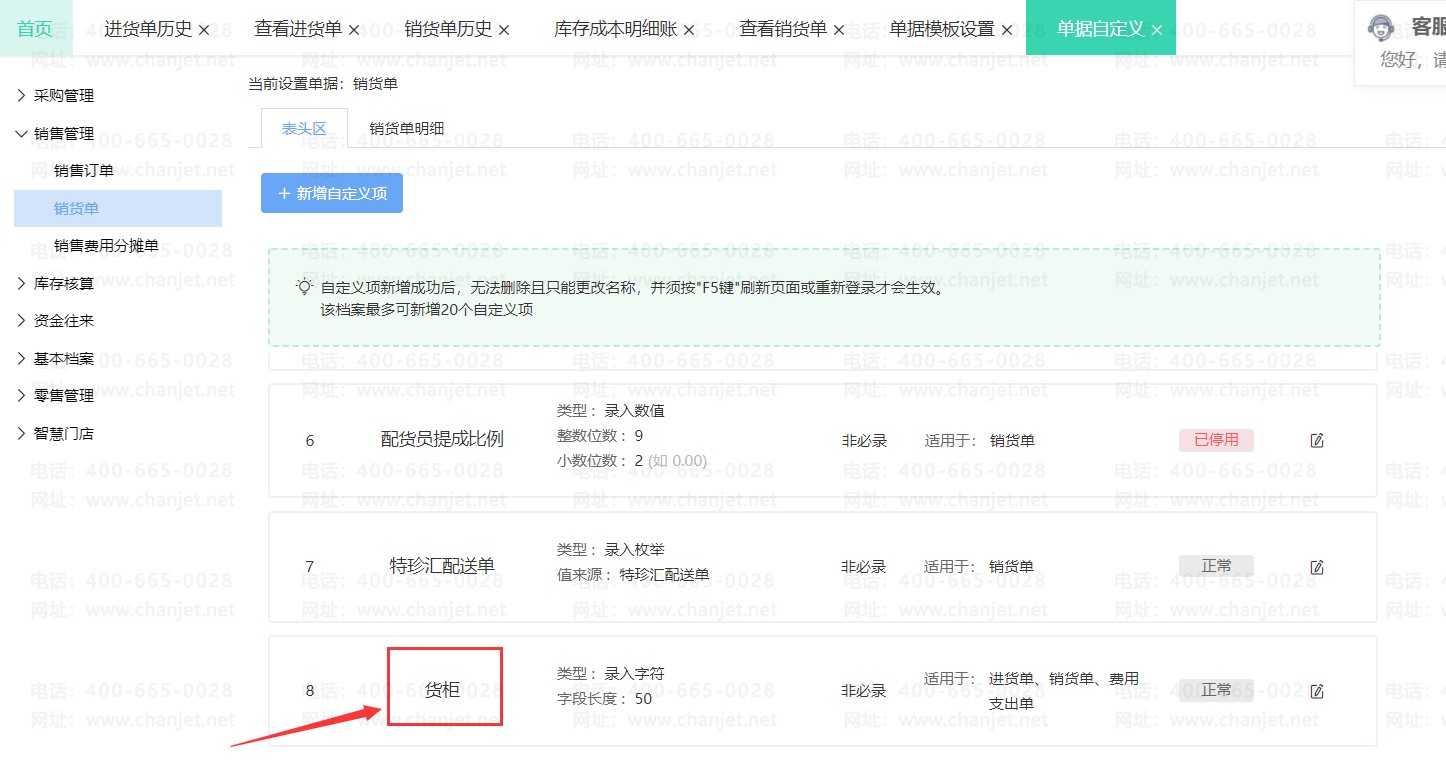Click the 值来源: 特珍汇配送单 text
Viewport: 1446px width, 766px height.
point(632,574)
